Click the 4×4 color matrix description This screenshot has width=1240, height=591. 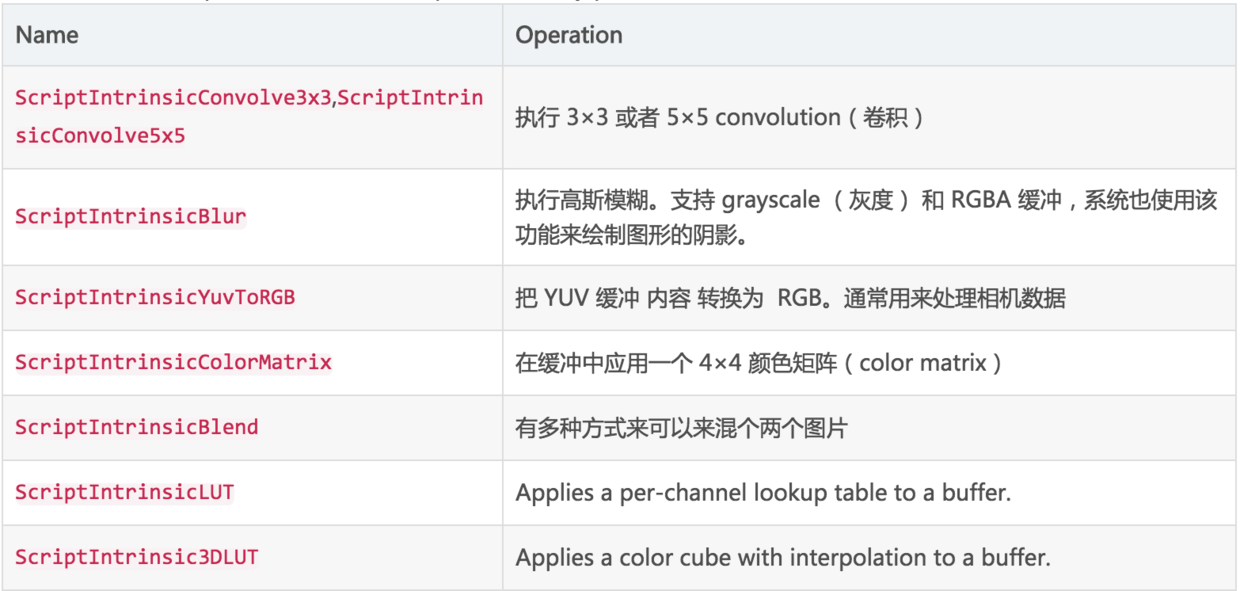point(758,363)
